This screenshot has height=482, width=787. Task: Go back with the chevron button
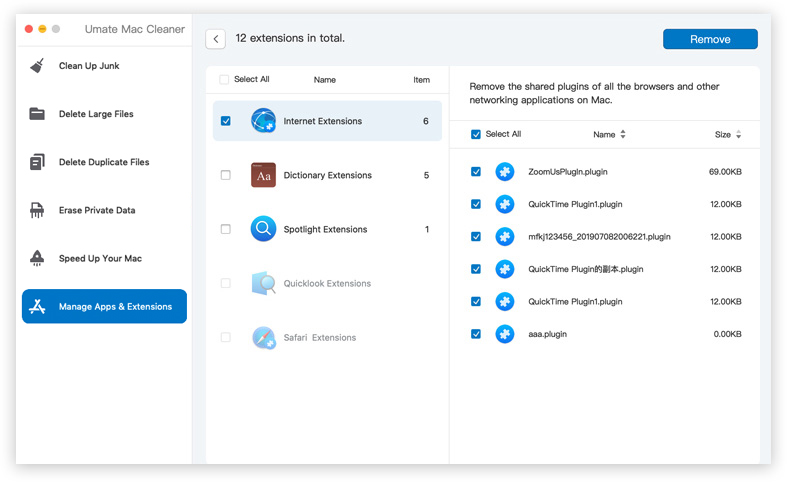[215, 39]
